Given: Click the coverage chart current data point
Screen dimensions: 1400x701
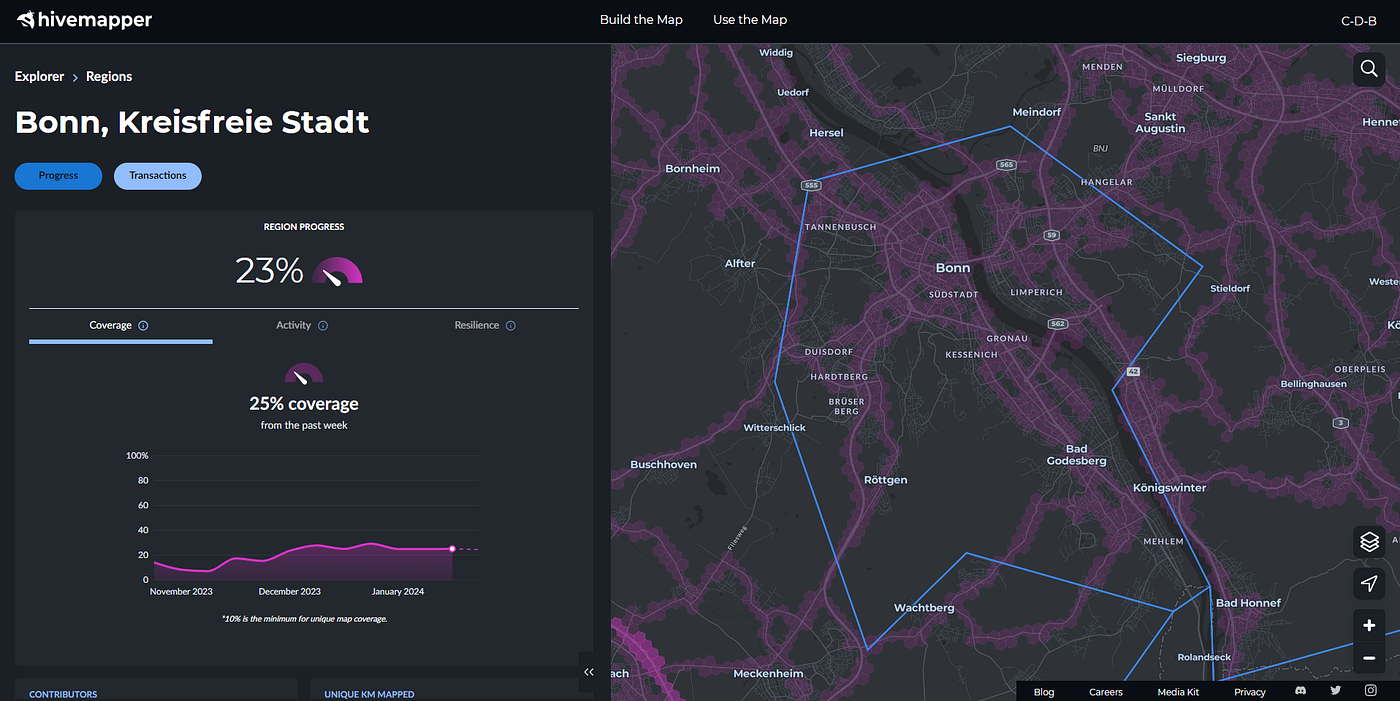Looking at the screenshot, I should point(452,549).
